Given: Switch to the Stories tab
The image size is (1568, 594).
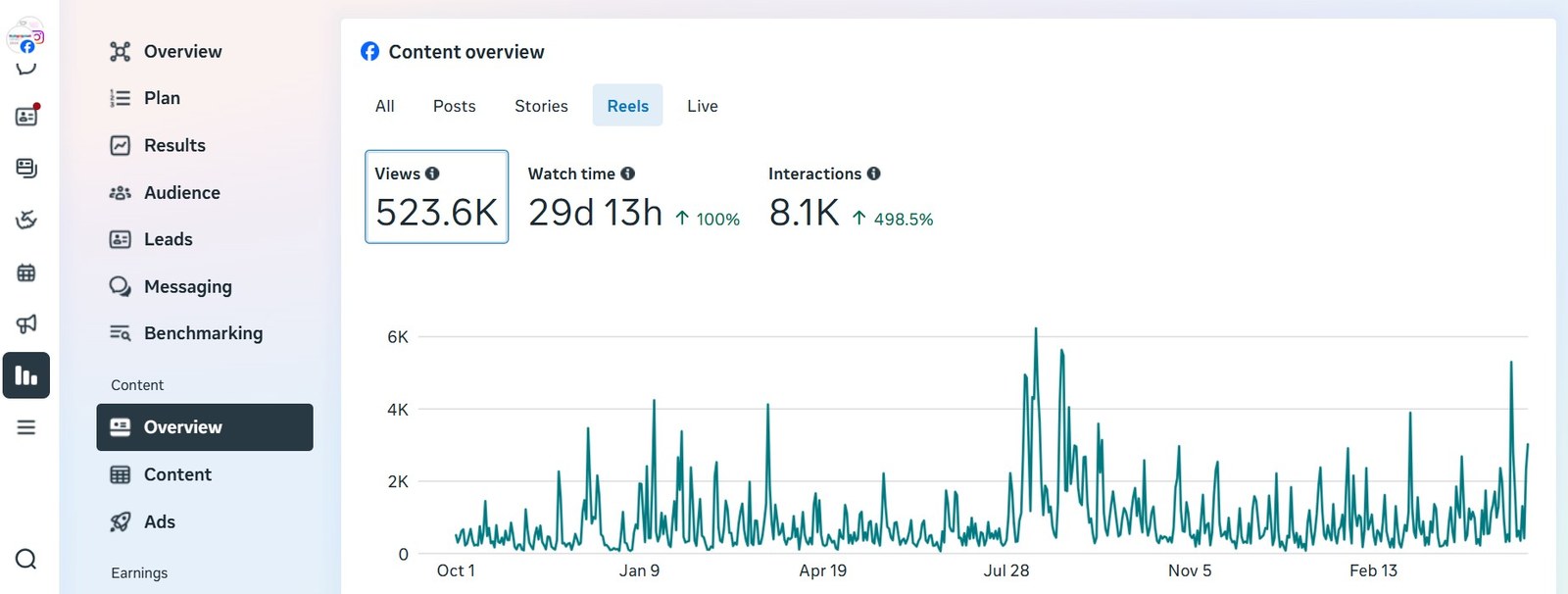Looking at the screenshot, I should click(x=541, y=106).
